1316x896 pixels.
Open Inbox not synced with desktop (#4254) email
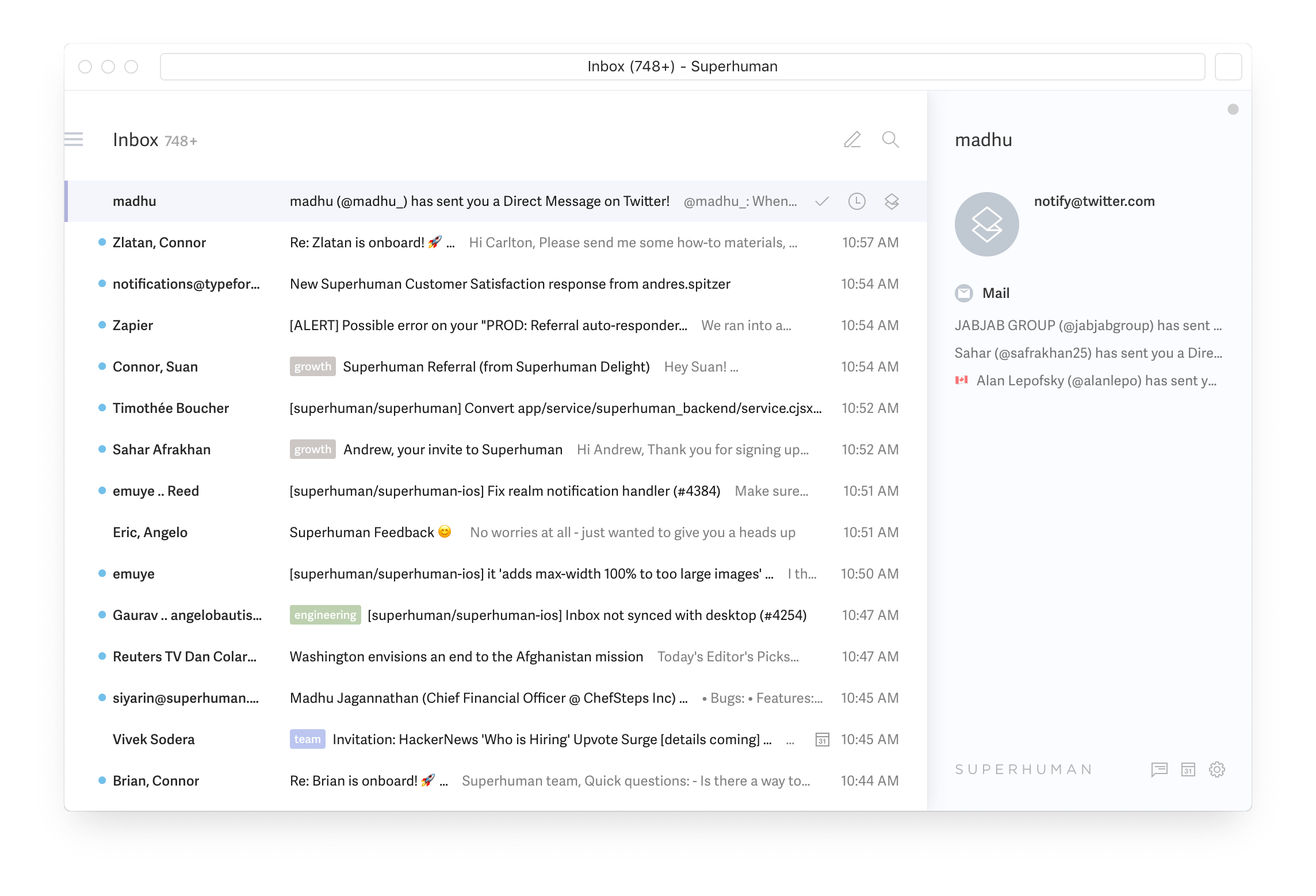[496, 615]
